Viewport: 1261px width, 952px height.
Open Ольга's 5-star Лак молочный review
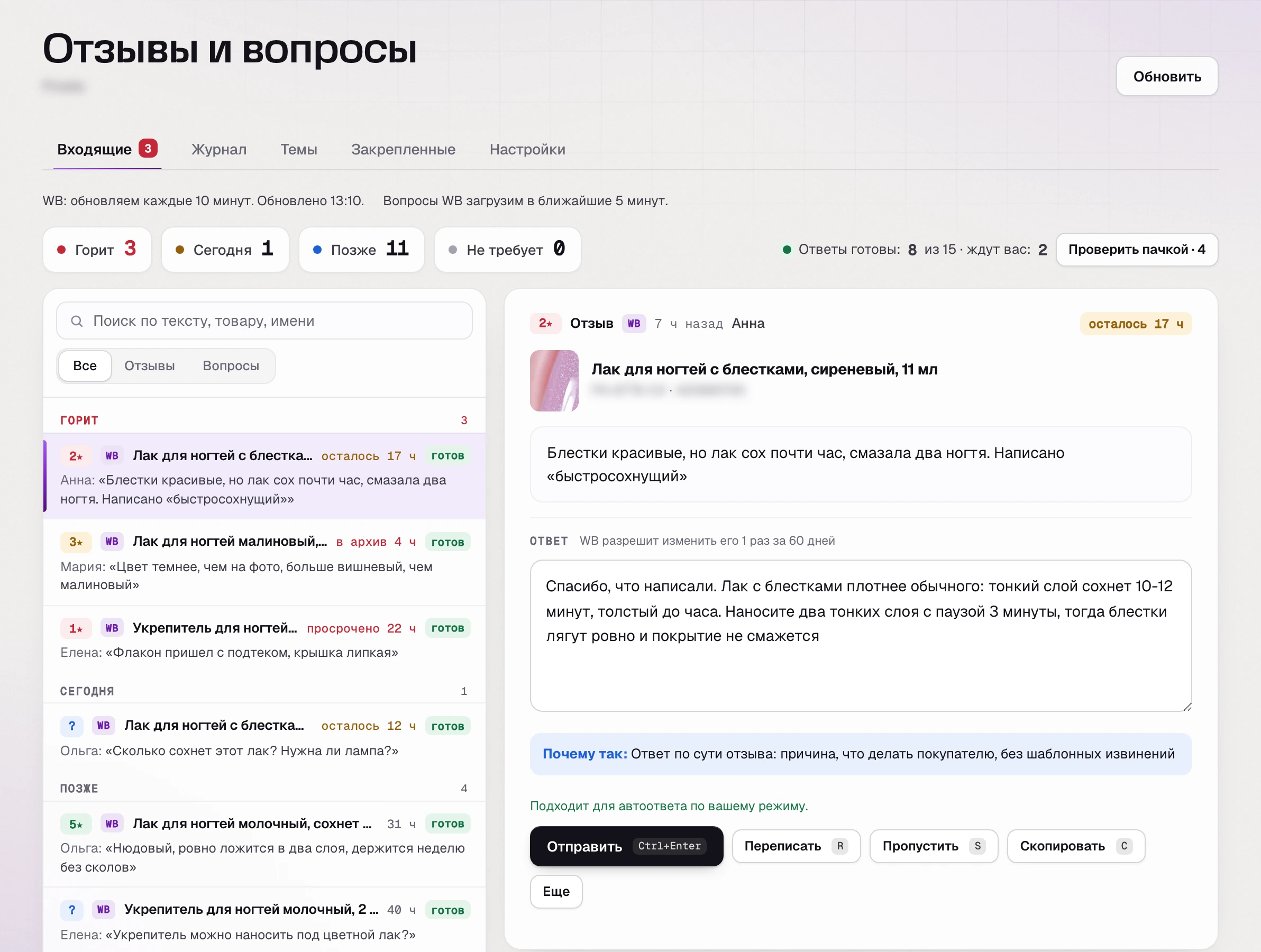pyautogui.click(x=264, y=845)
